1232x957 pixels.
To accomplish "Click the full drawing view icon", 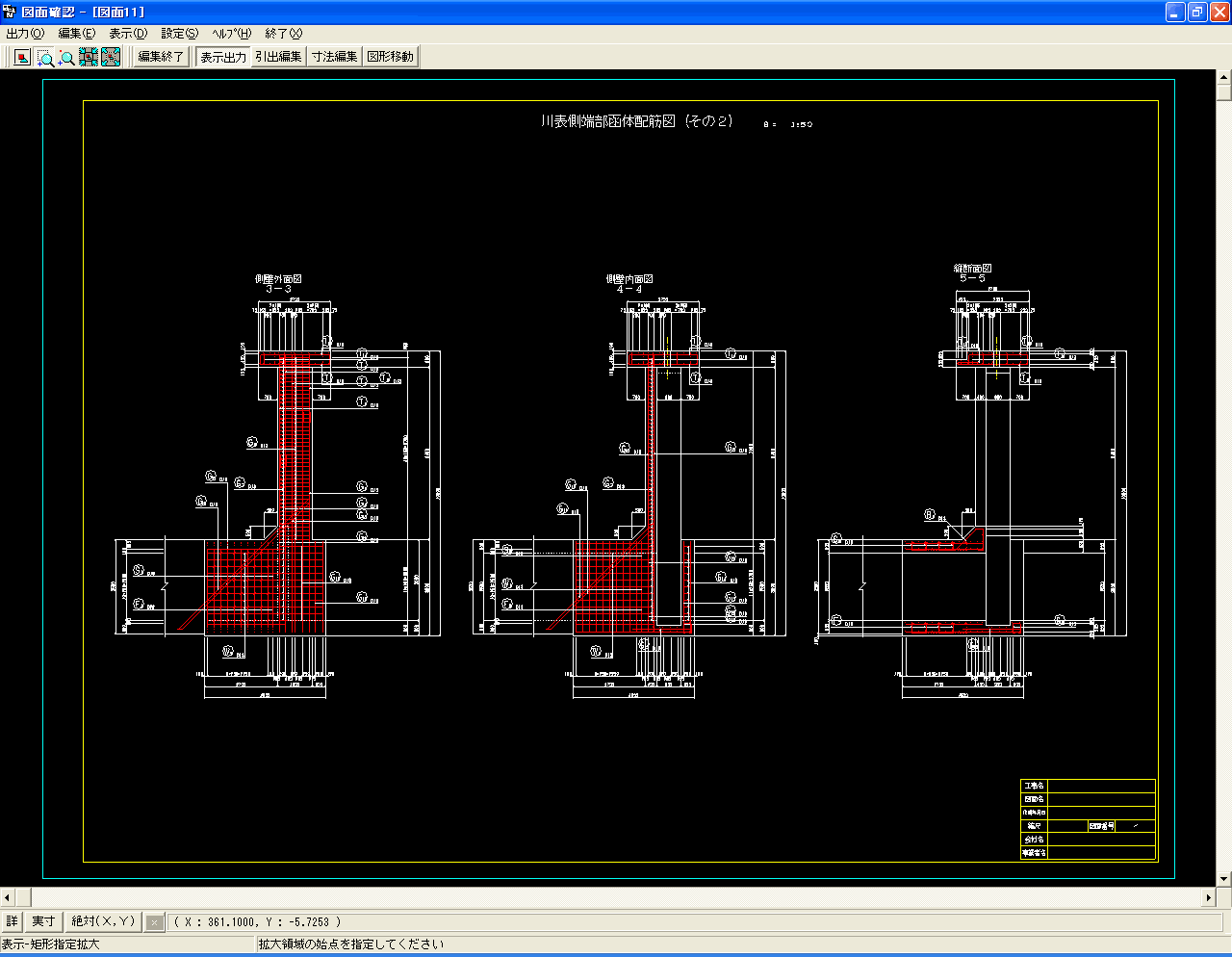I will [22, 58].
